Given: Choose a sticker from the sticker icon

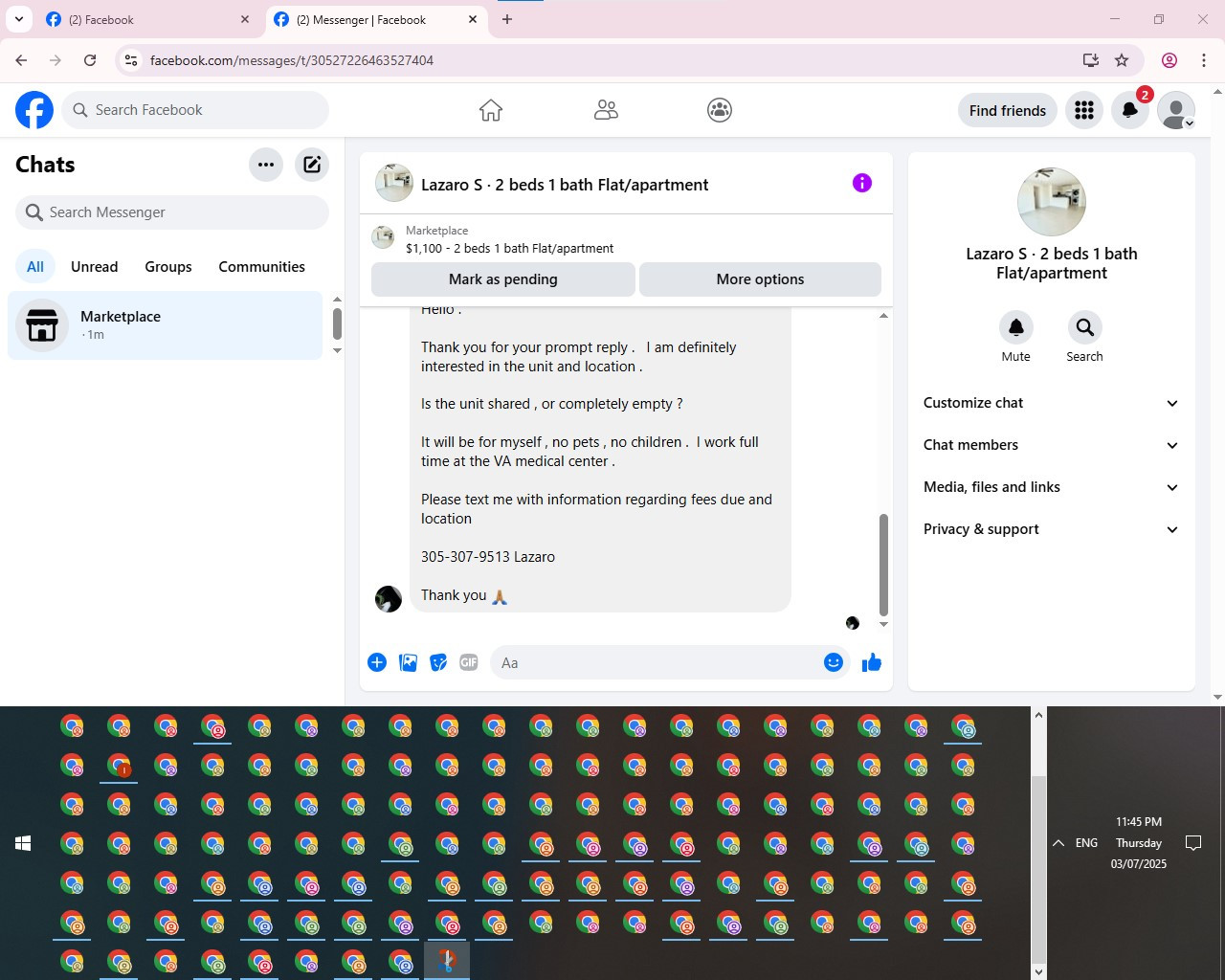Looking at the screenshot, I should point(438,662).
